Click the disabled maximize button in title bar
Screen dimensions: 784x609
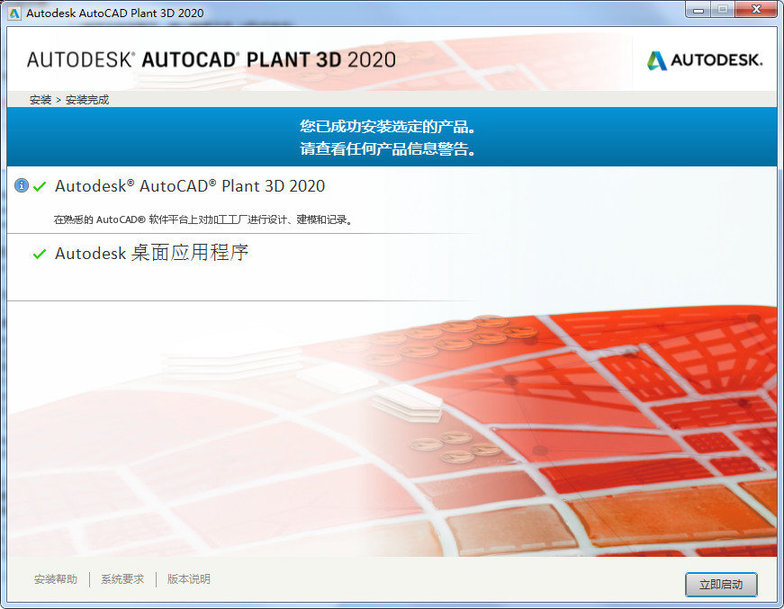coord(723,10)
